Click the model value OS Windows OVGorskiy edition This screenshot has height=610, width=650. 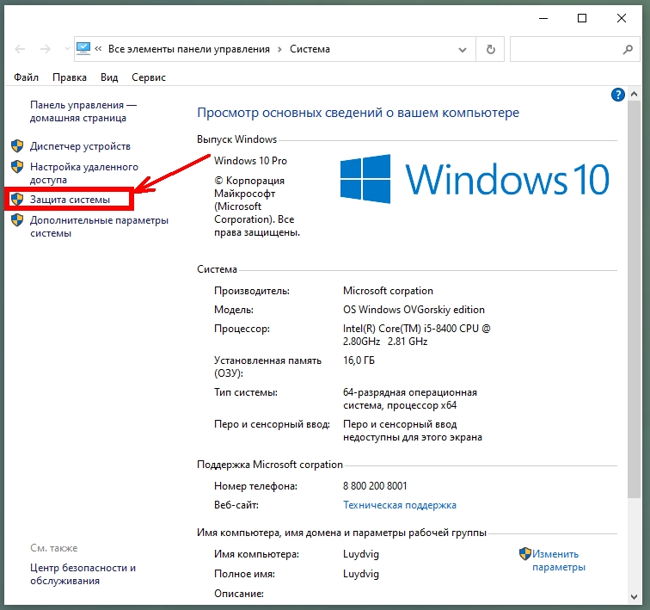414,310
